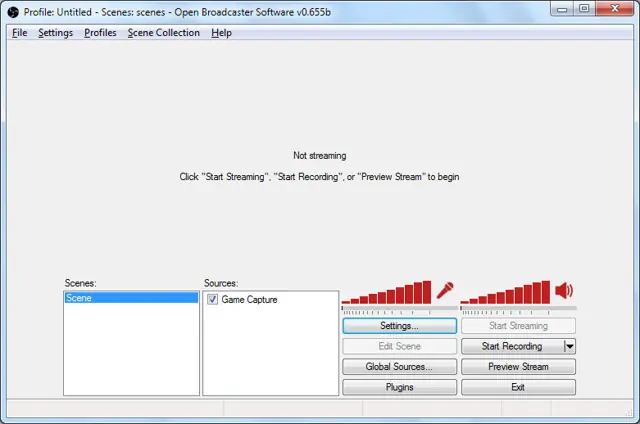Screen dimensions: 640x424
Task: Open the Scene Collection menu
Action: pos(164,33)
